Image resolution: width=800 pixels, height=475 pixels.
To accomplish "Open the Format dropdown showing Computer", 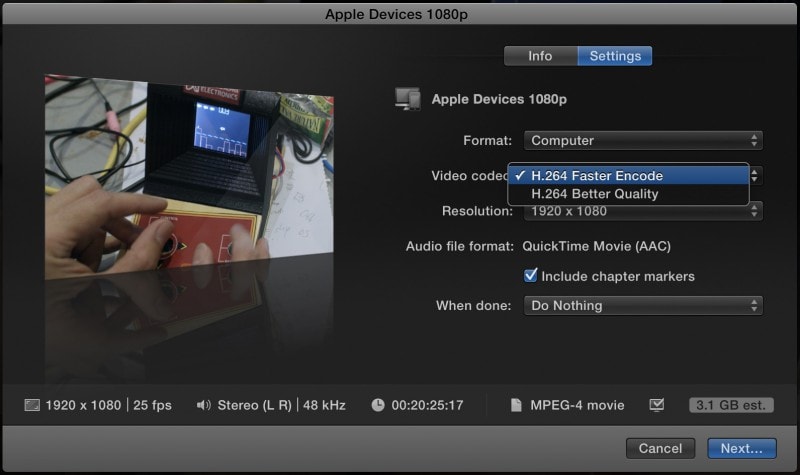I will 643,140.
